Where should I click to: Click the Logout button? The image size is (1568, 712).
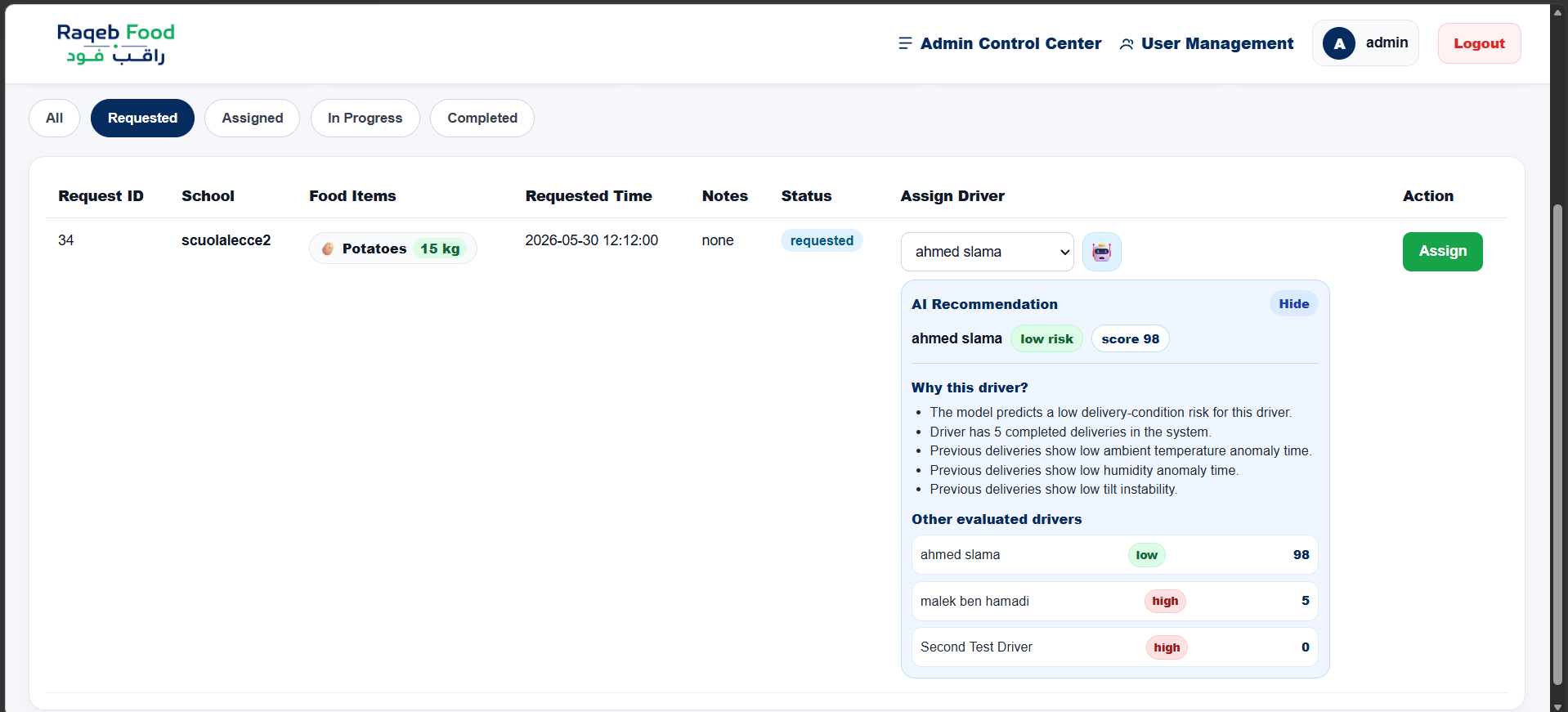1479,43
